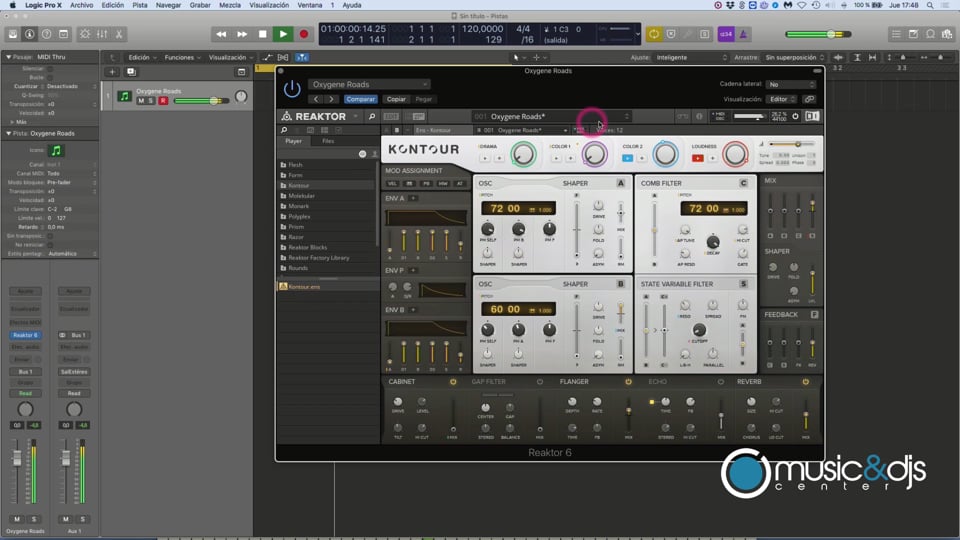Screen dimensions: 960x540
Task: Open the Oxygene Roads preset dropdown in plugin header
Action: click(369, 84)
